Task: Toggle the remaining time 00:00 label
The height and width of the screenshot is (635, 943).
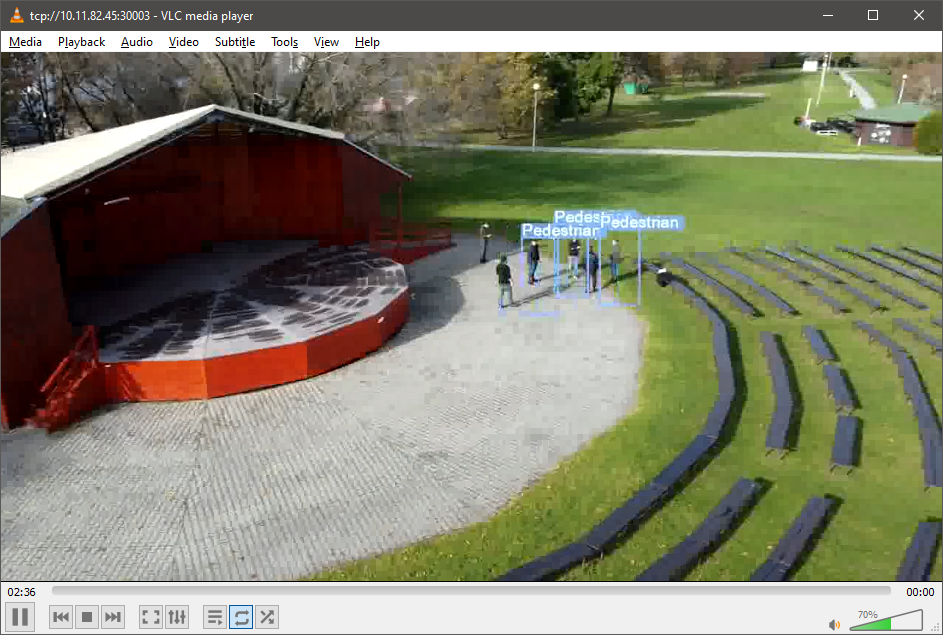Action: (x=920, y=592)
